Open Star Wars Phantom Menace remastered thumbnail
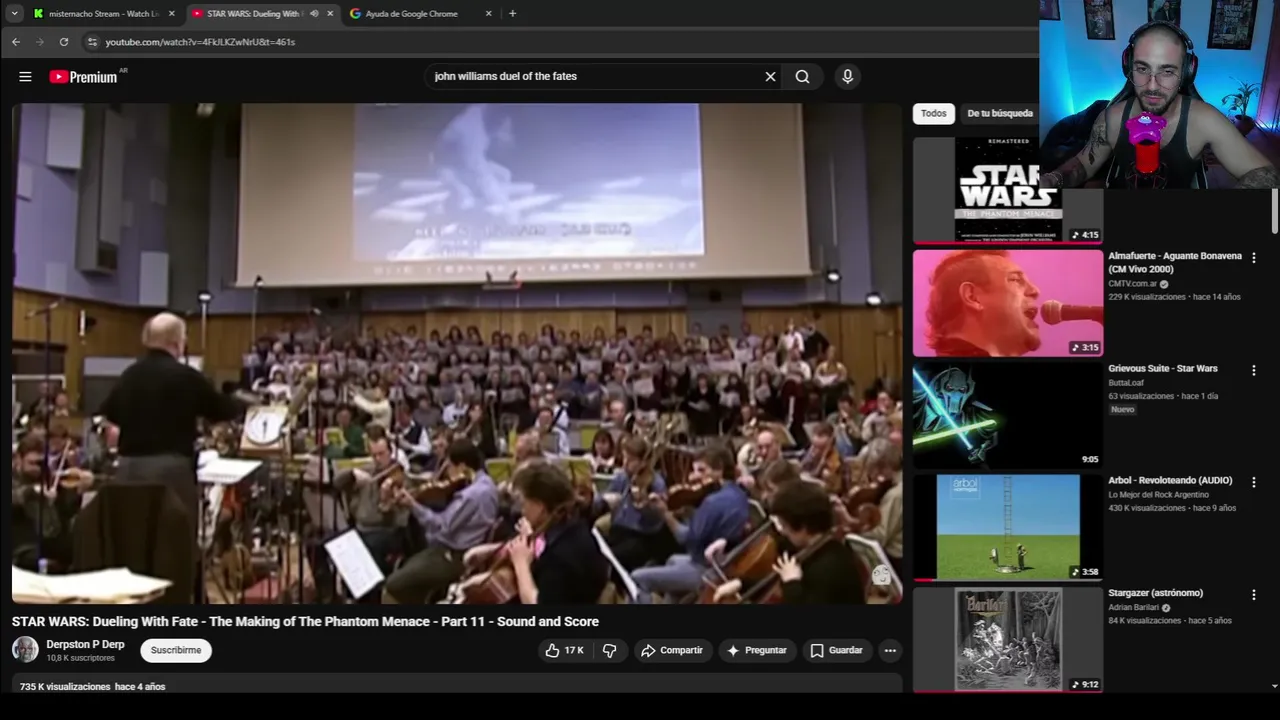The image size is (1280, 720). tap(1008, 190)
